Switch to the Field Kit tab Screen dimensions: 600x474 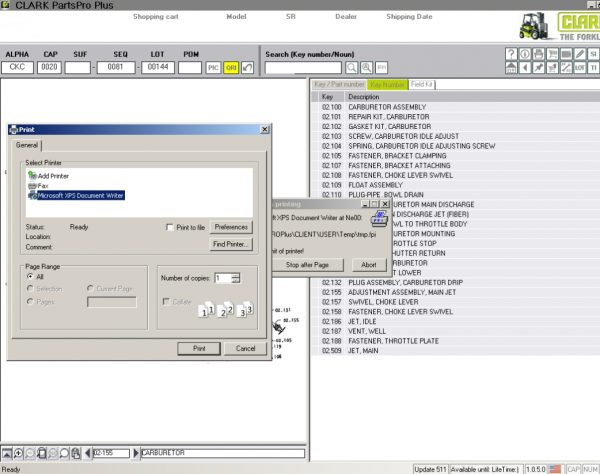point(422,84)
